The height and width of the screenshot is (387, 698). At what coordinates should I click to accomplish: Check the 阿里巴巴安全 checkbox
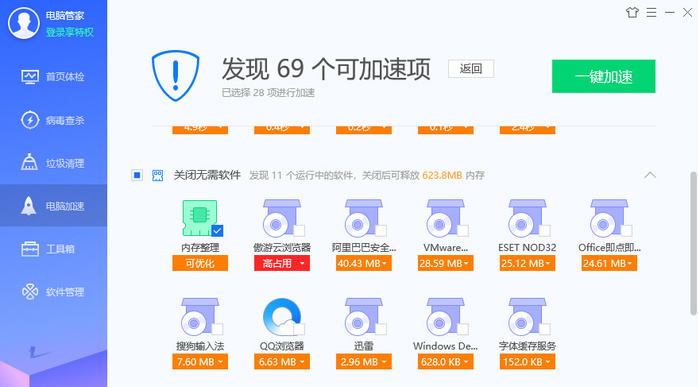pyautogui.click(x=381, y=231)
